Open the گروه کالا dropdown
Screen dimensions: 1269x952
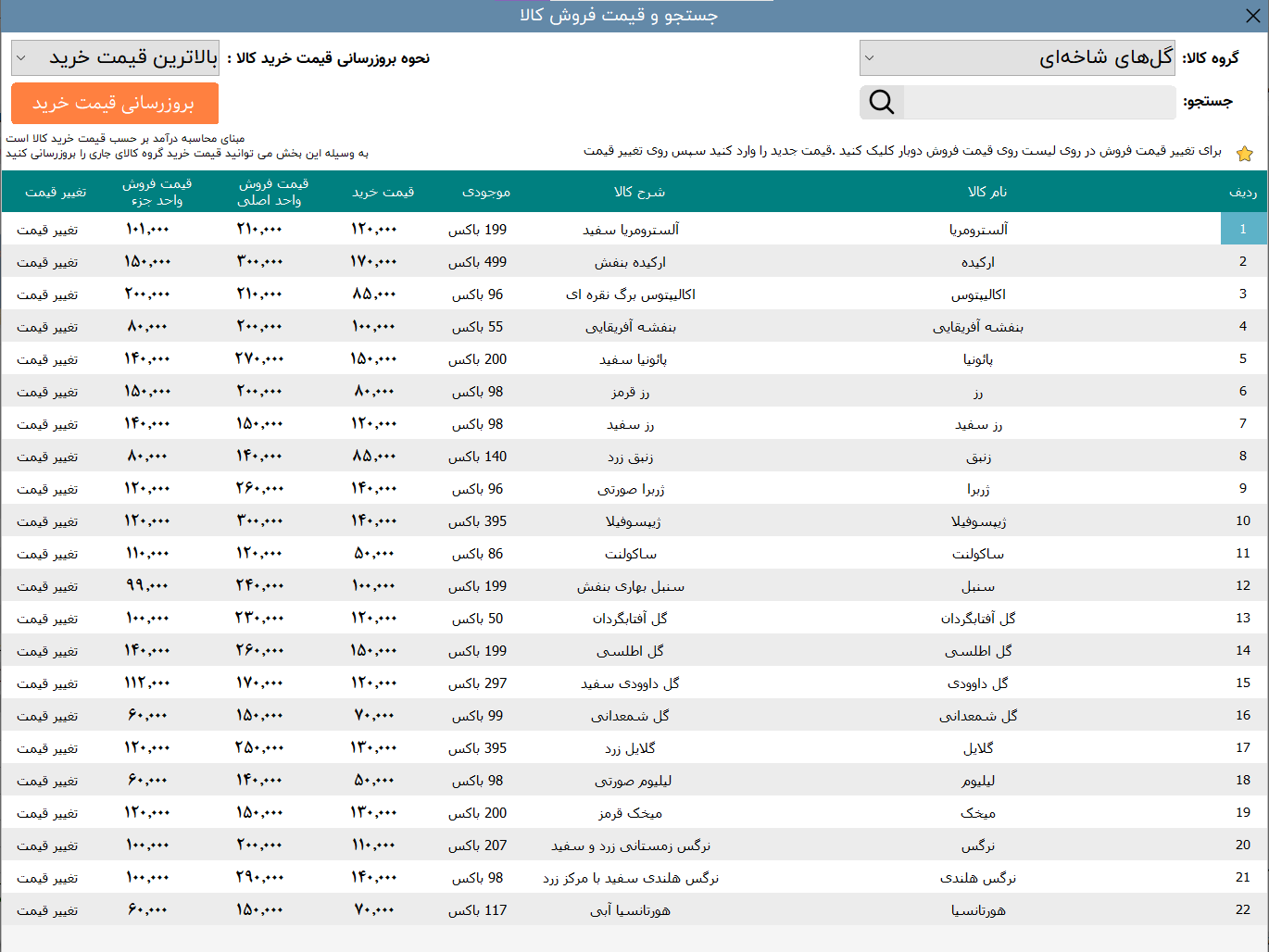pos(1017,57)
